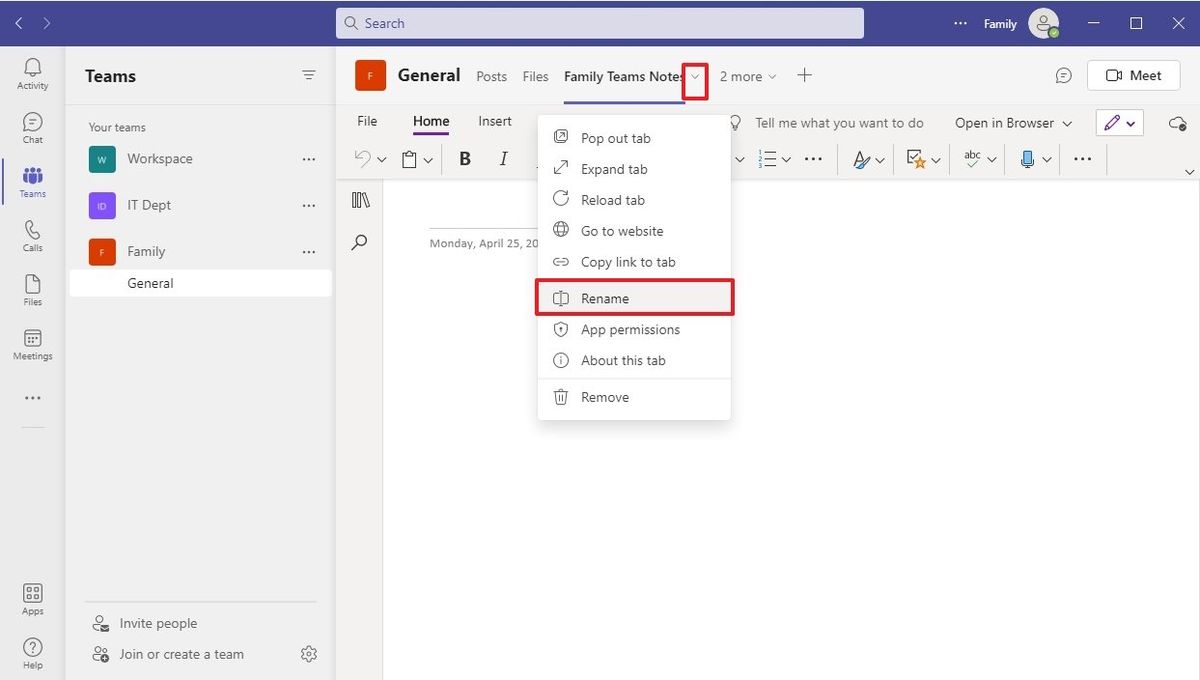Toggle italic formatting
Screen dimensions: 1200x680
(503, 158)
